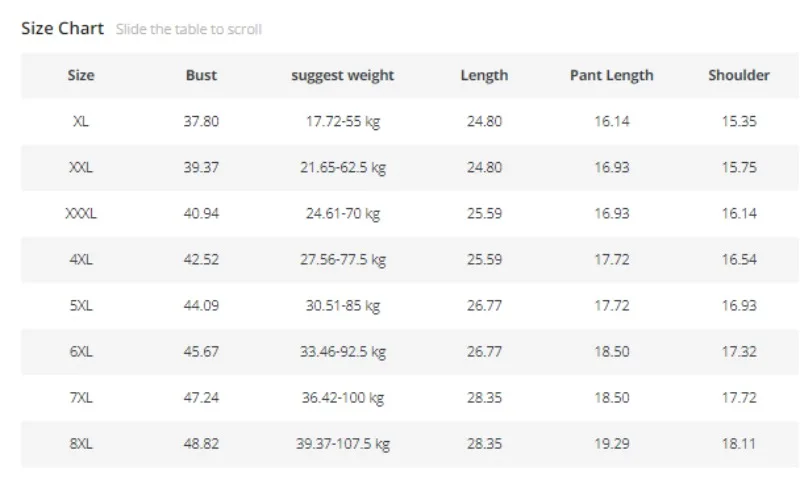Click the Size column header
Viewport: 800px width, 479px height.
(x=81, y=75)
